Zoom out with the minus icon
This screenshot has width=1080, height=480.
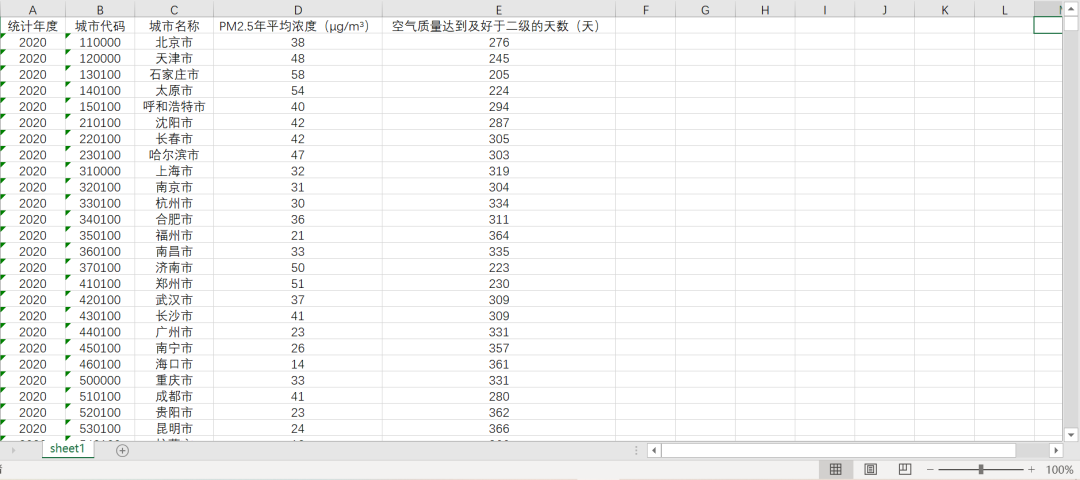pyautogui.click(x=929, y=470)
